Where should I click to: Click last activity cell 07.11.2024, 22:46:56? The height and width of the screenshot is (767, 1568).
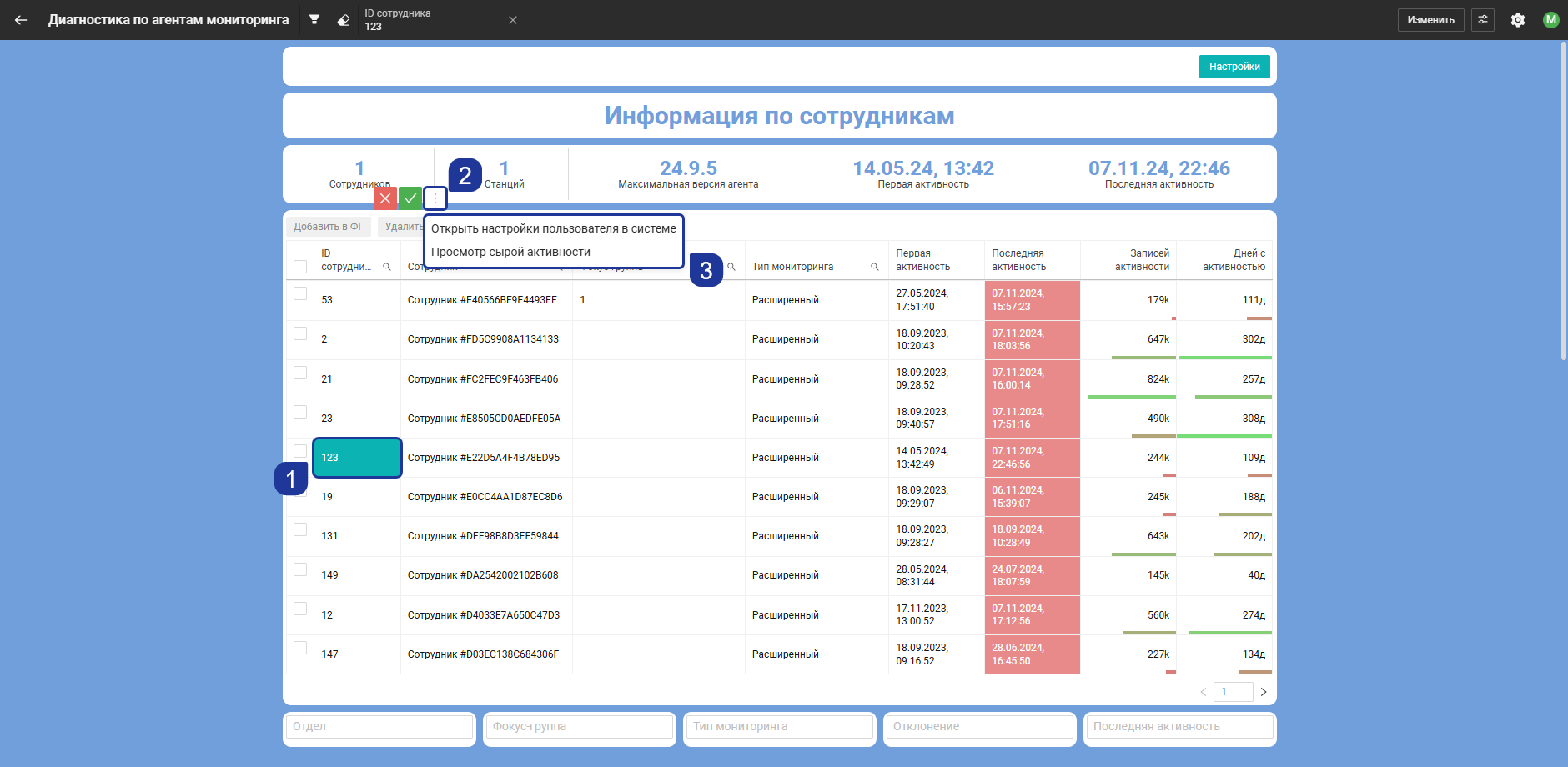(x=1033, y=458)
